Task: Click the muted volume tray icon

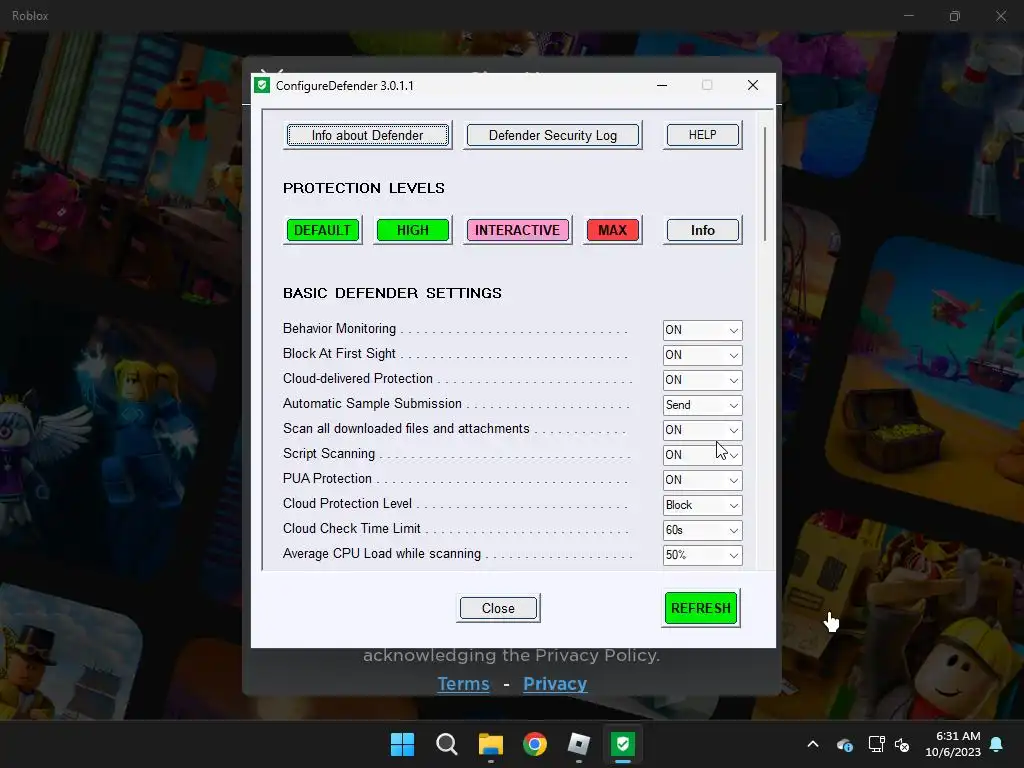Action: 902,744
